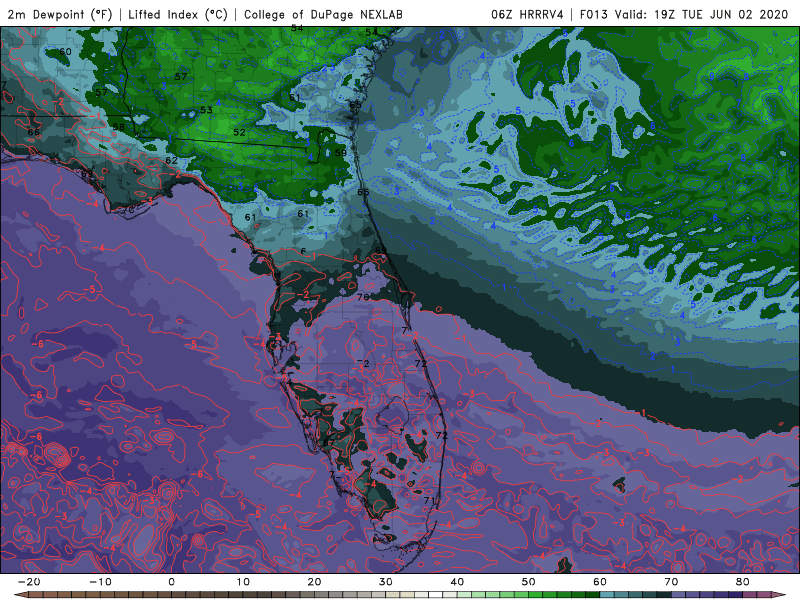This screenshot has width=800, height=600.
Task: Click the "06Z HRRRV4" model run label
Action: point(527,14)
